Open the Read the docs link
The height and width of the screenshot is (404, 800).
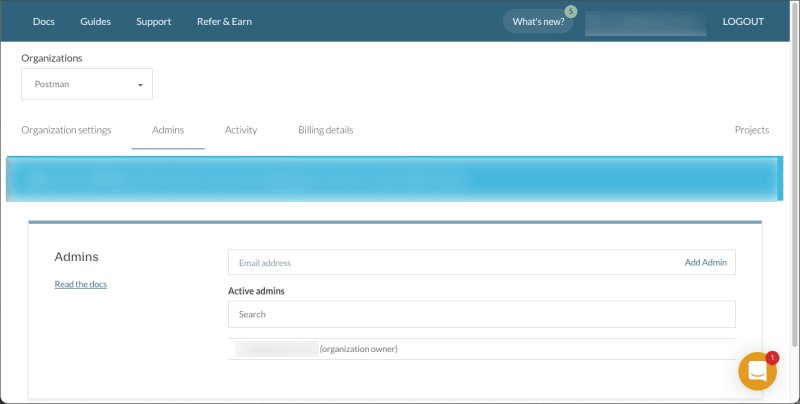pyautogui.click(x=81, y=284)
